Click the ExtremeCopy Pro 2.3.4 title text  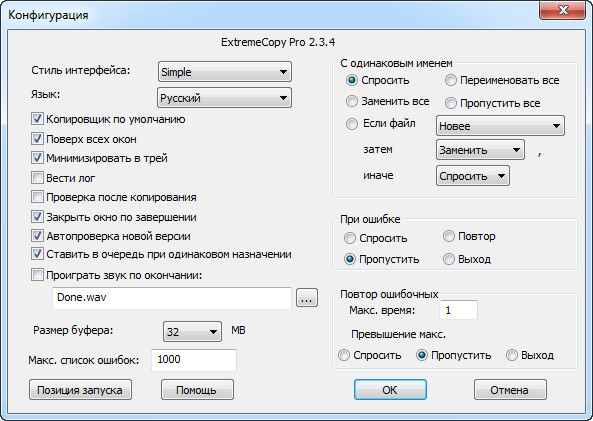point(278,42)
